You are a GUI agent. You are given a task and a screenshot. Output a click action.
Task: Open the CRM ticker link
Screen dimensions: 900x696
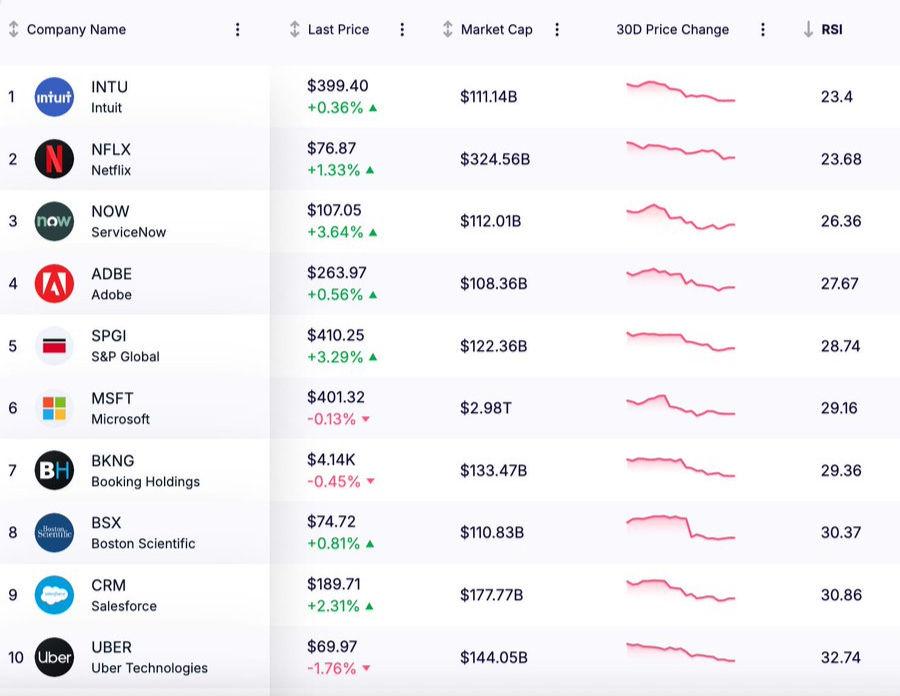tap(108, 585)
